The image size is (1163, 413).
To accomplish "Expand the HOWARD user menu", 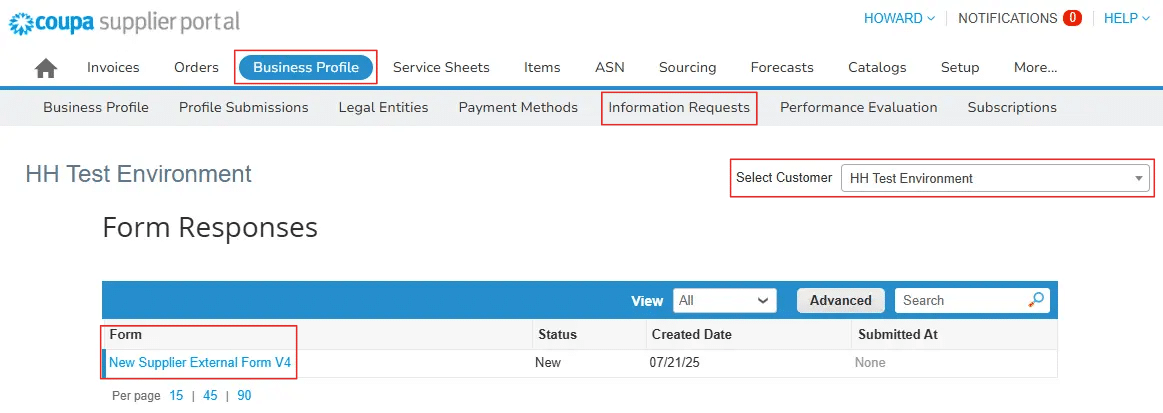I will [x=899, y=18].
